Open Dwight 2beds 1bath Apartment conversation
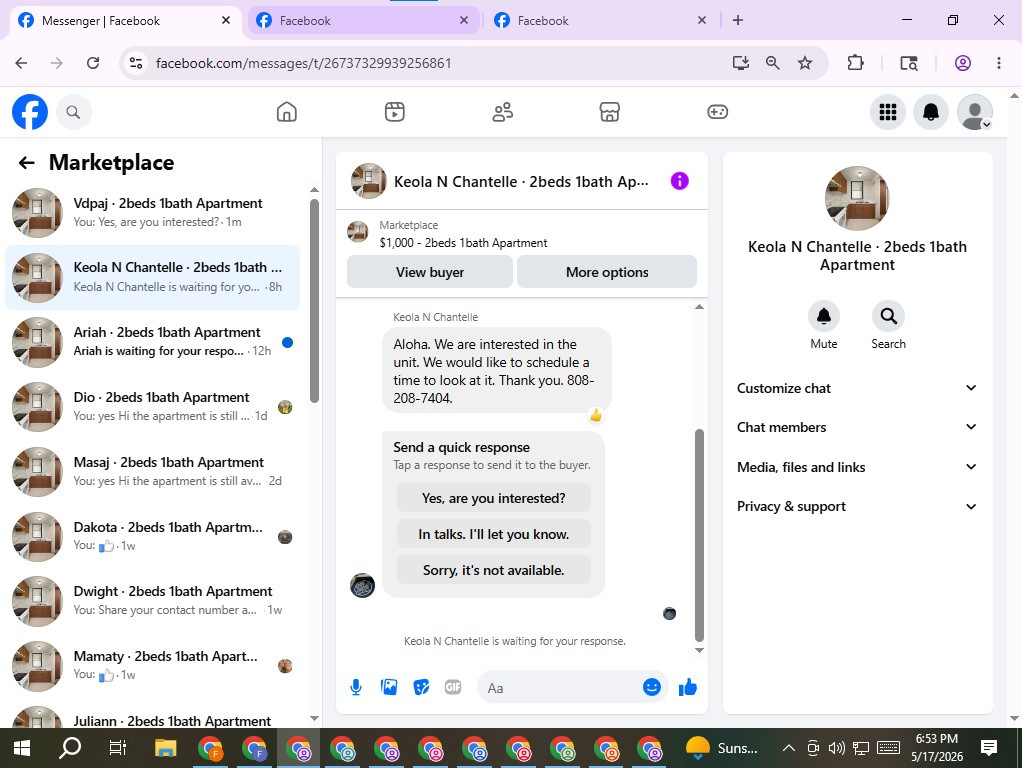 152,600
